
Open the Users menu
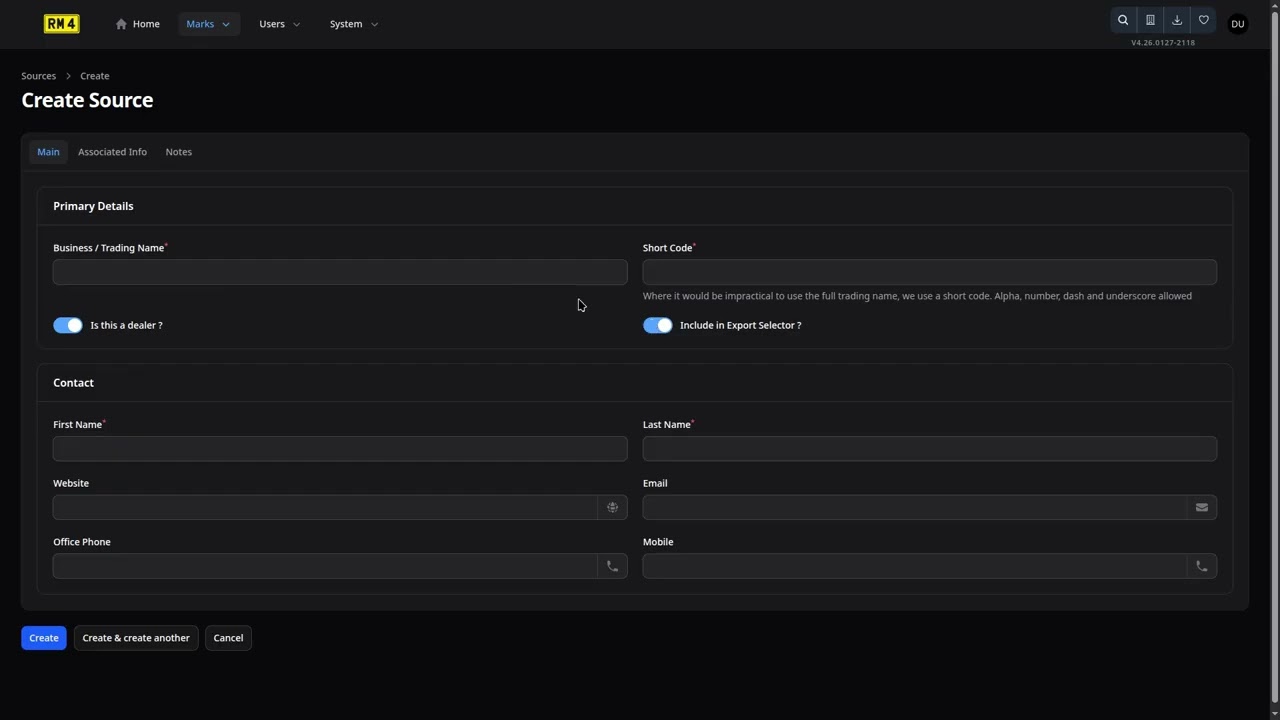pos(279,24)
